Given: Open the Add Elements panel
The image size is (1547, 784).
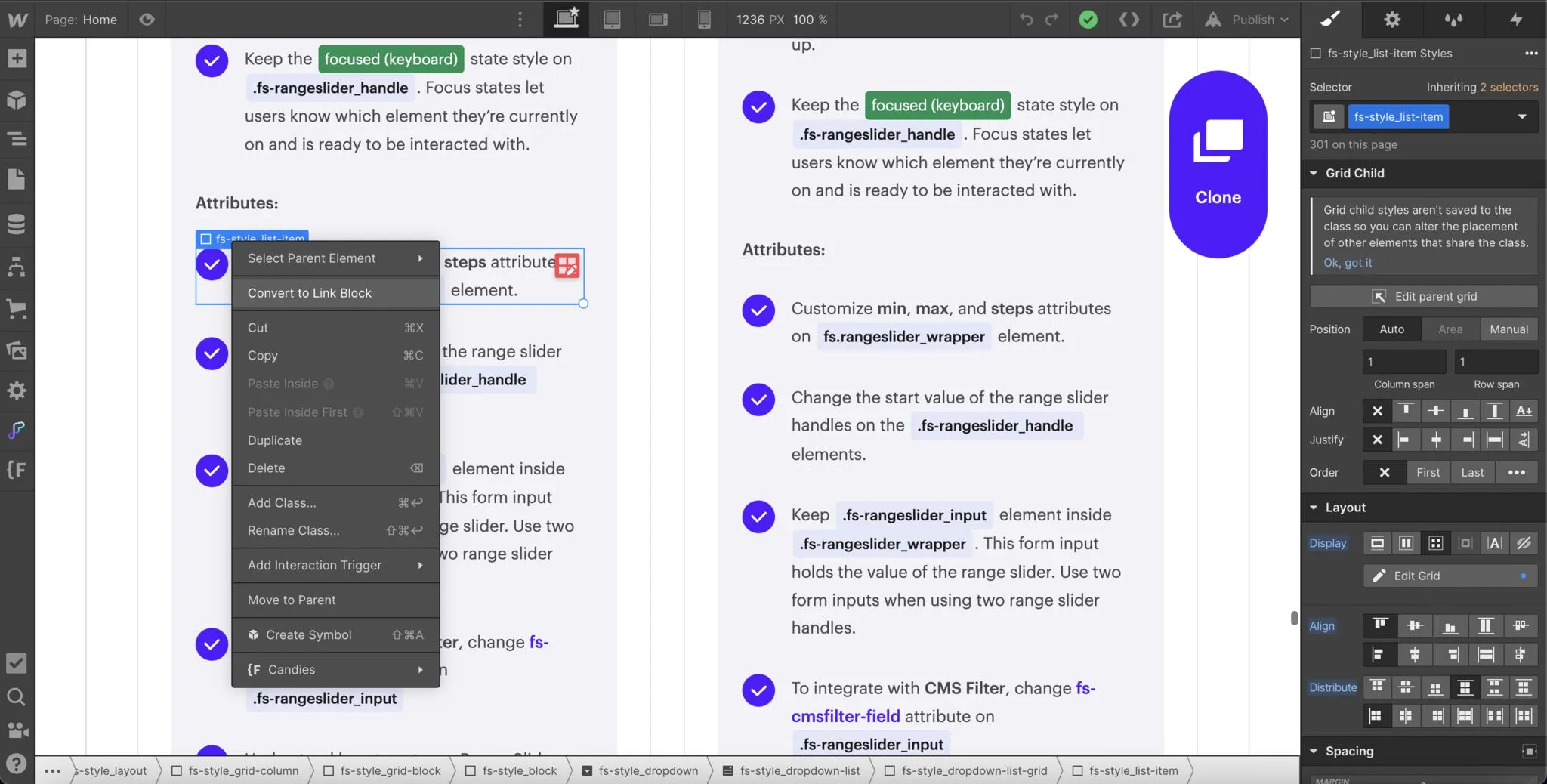Looking at the screenshot, I should click(17, 59).
